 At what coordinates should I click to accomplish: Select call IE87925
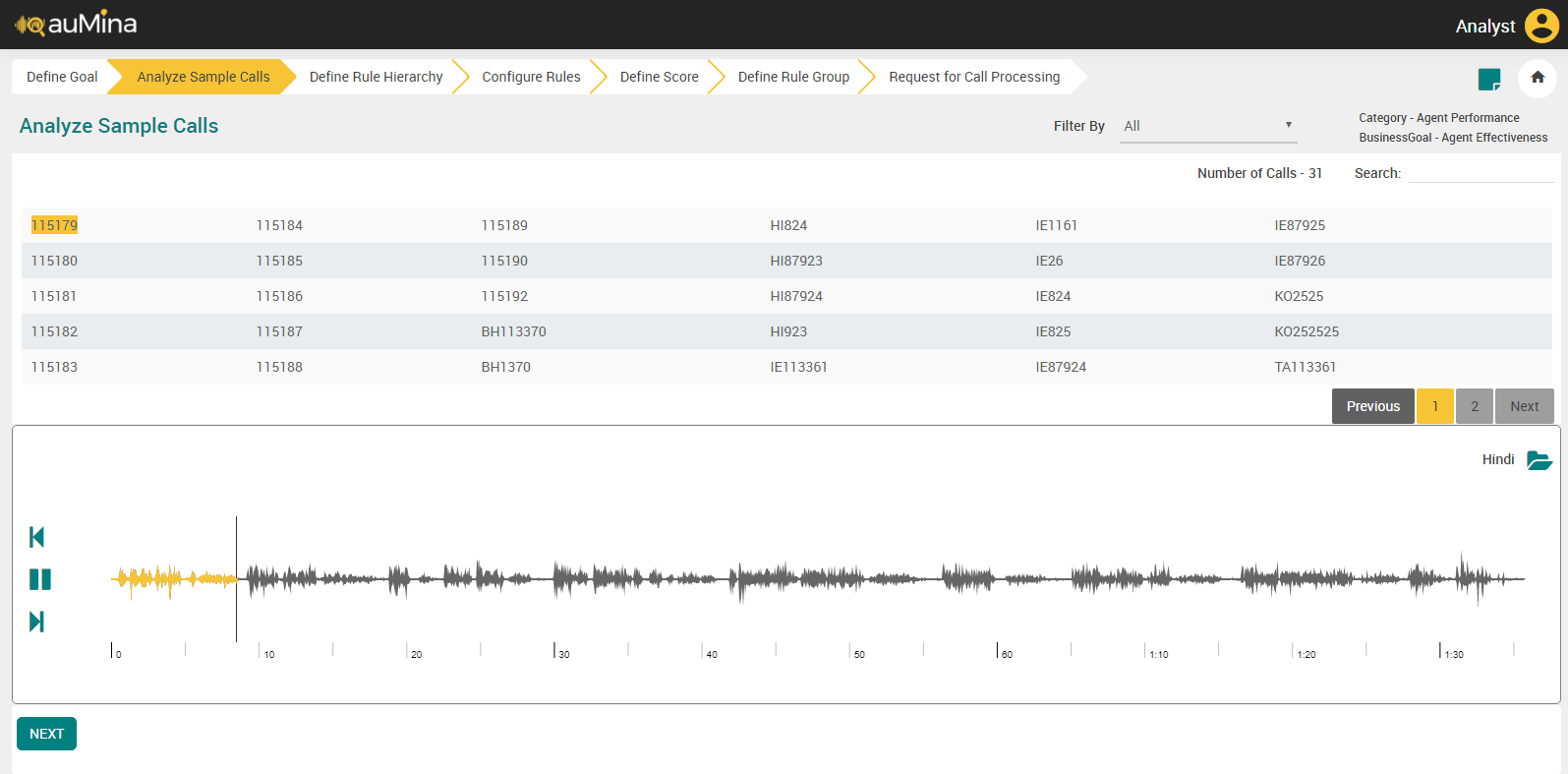coord(1300,225)
